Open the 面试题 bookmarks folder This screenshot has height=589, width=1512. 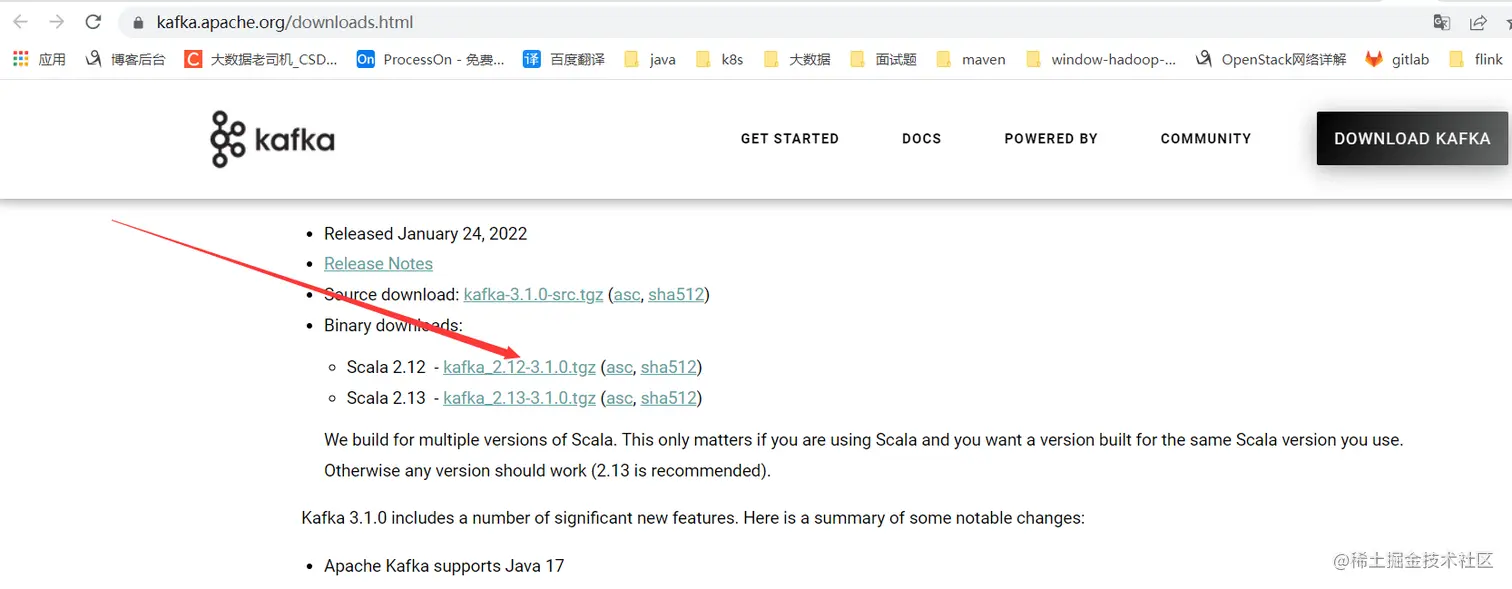click(x=883, y=59)
